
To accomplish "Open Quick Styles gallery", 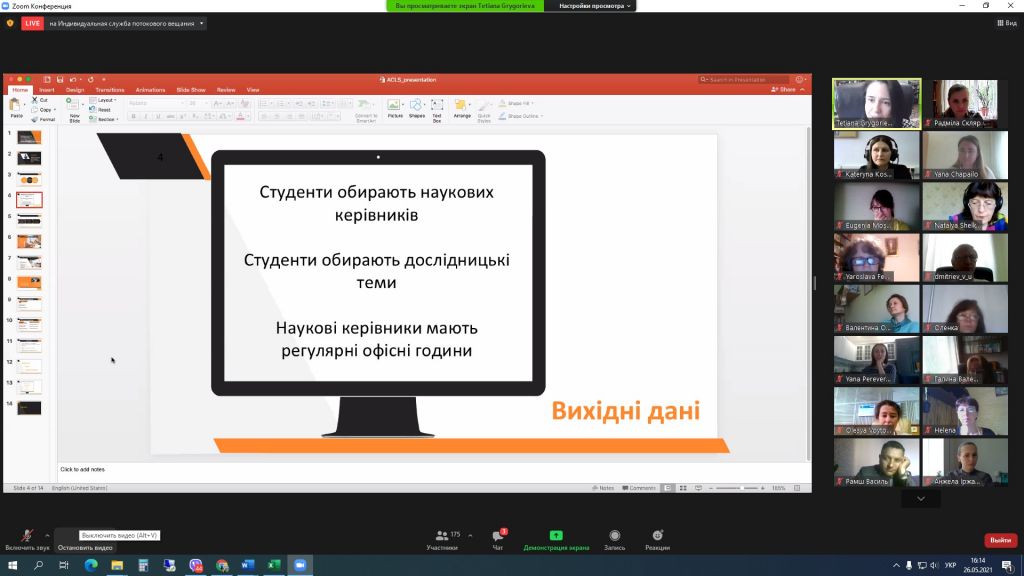I will tap(484, 111).
